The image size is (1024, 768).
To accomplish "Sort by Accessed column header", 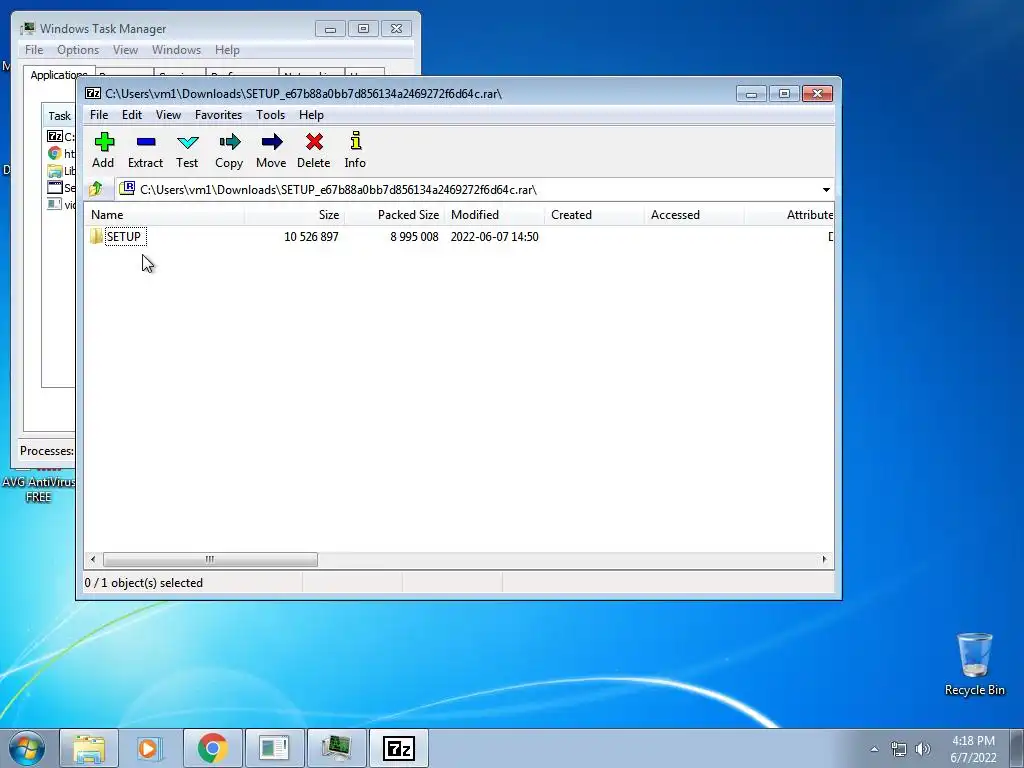I will click(x=694, y=215).
